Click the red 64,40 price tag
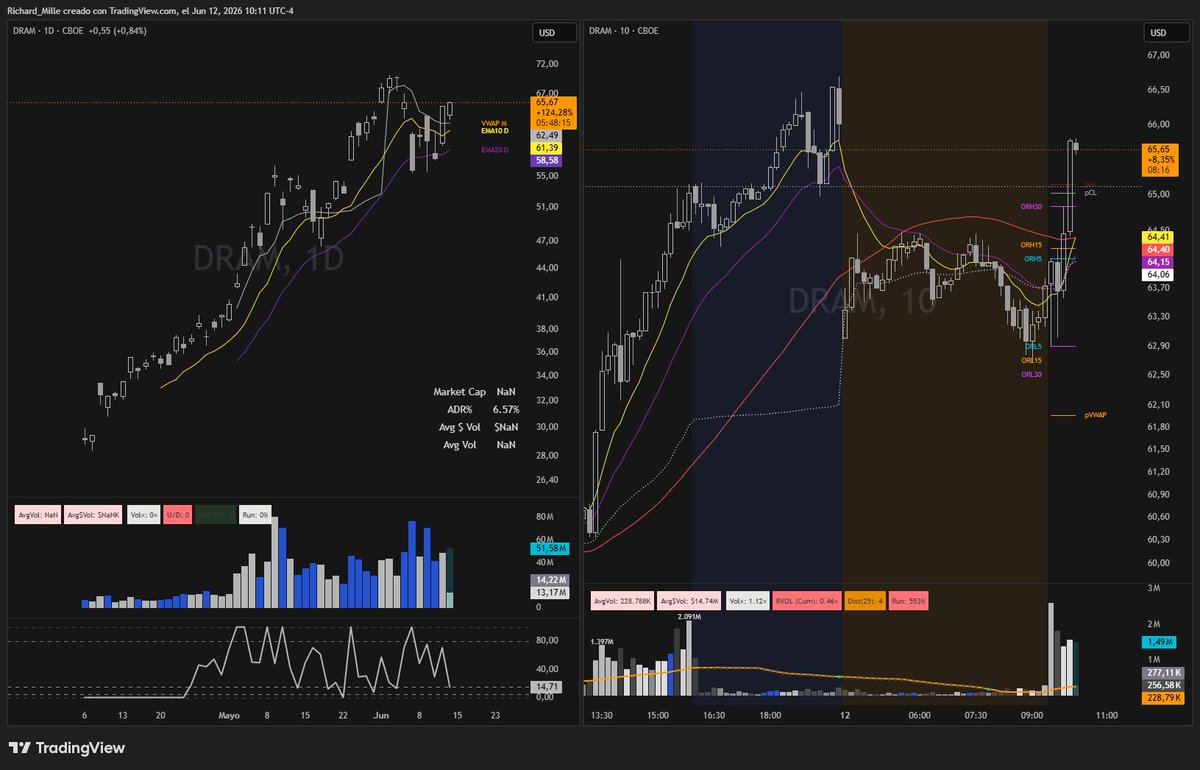1200x770 pixels. point(1159,249)
